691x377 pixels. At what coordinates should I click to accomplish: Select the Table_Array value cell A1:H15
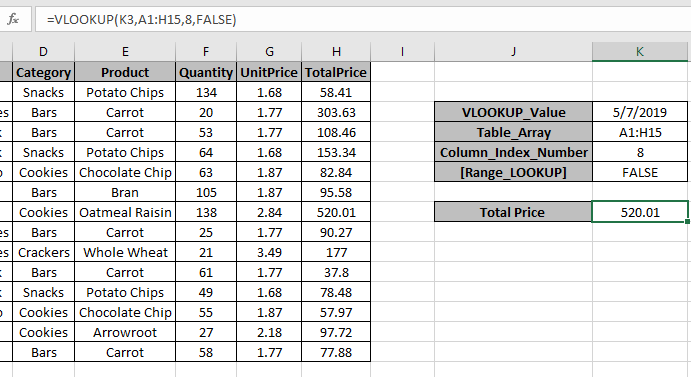(x=640, y=132)
